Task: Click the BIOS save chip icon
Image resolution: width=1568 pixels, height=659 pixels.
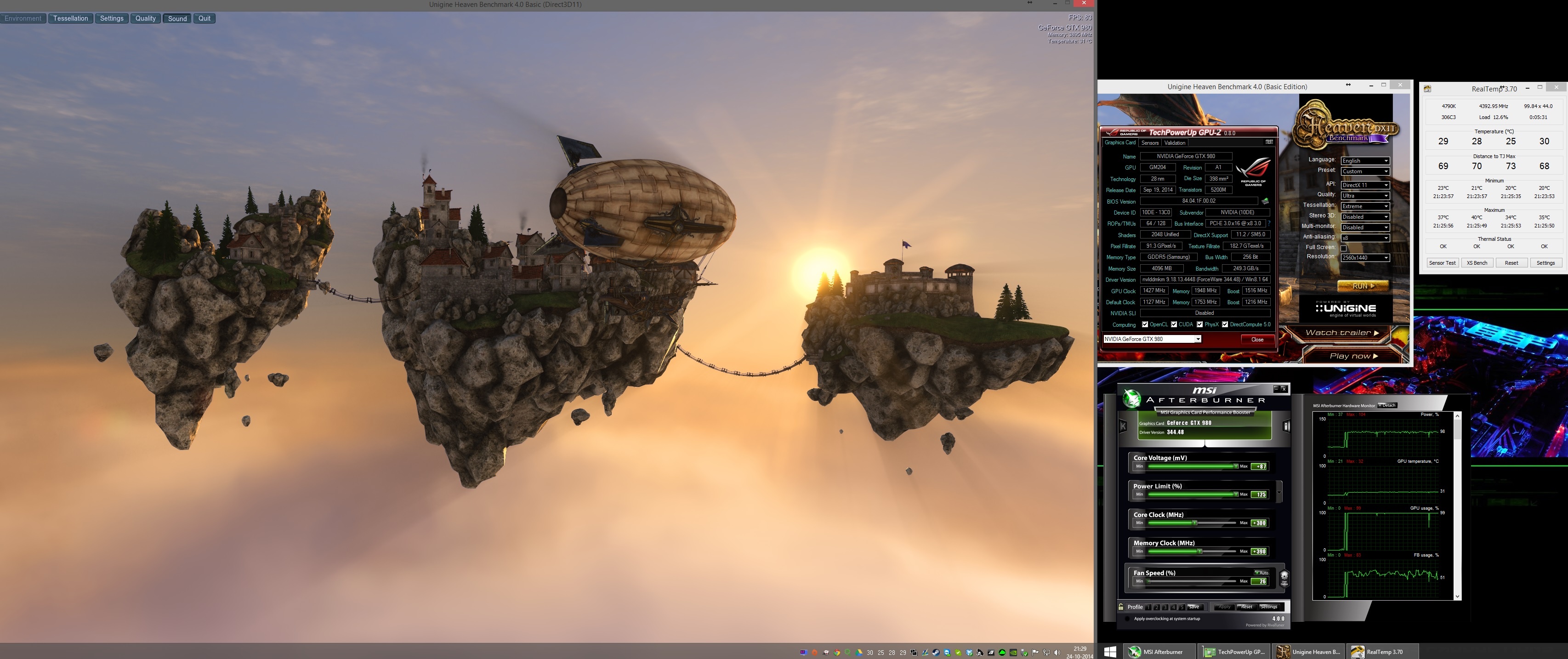Action: click(x=1265, y=201)
